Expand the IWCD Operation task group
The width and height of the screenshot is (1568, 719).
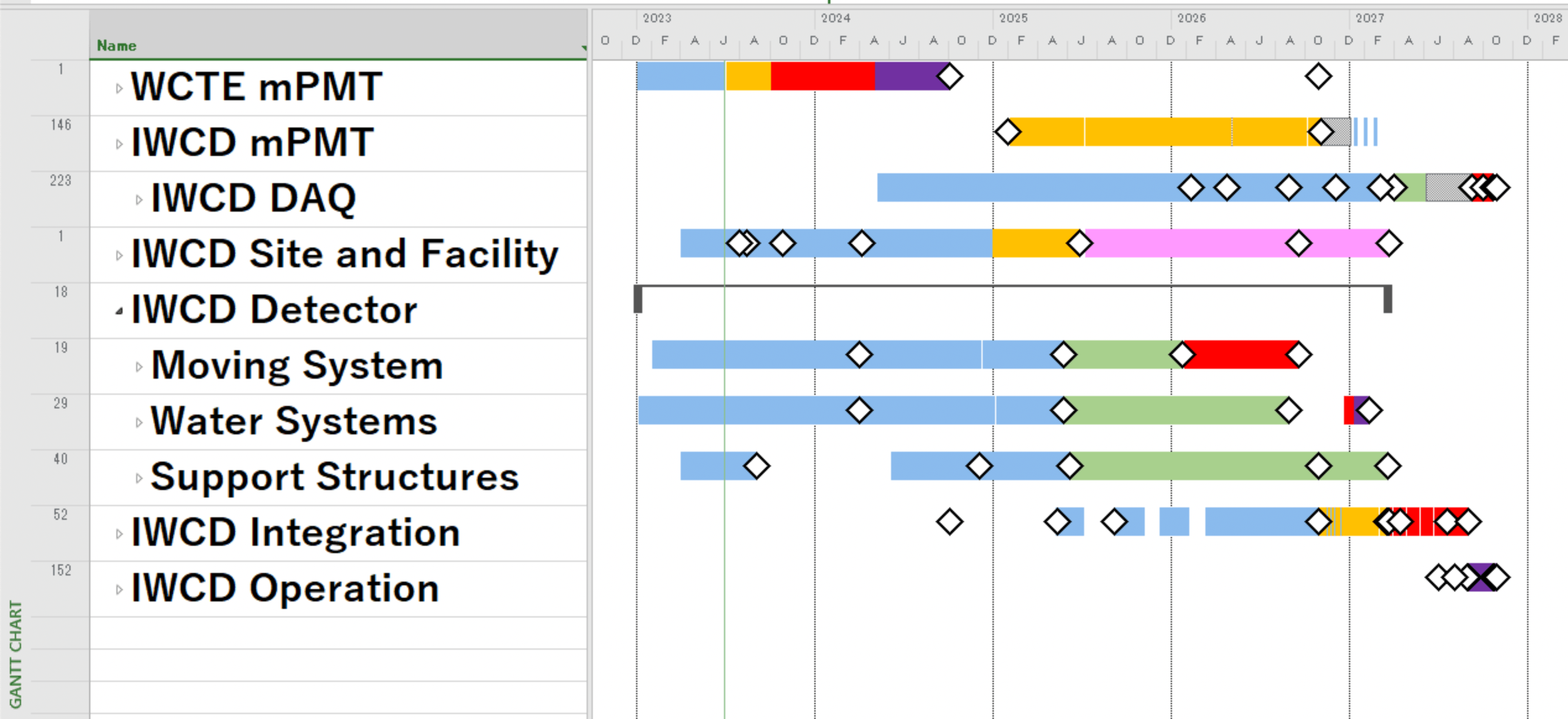point(119,590)
